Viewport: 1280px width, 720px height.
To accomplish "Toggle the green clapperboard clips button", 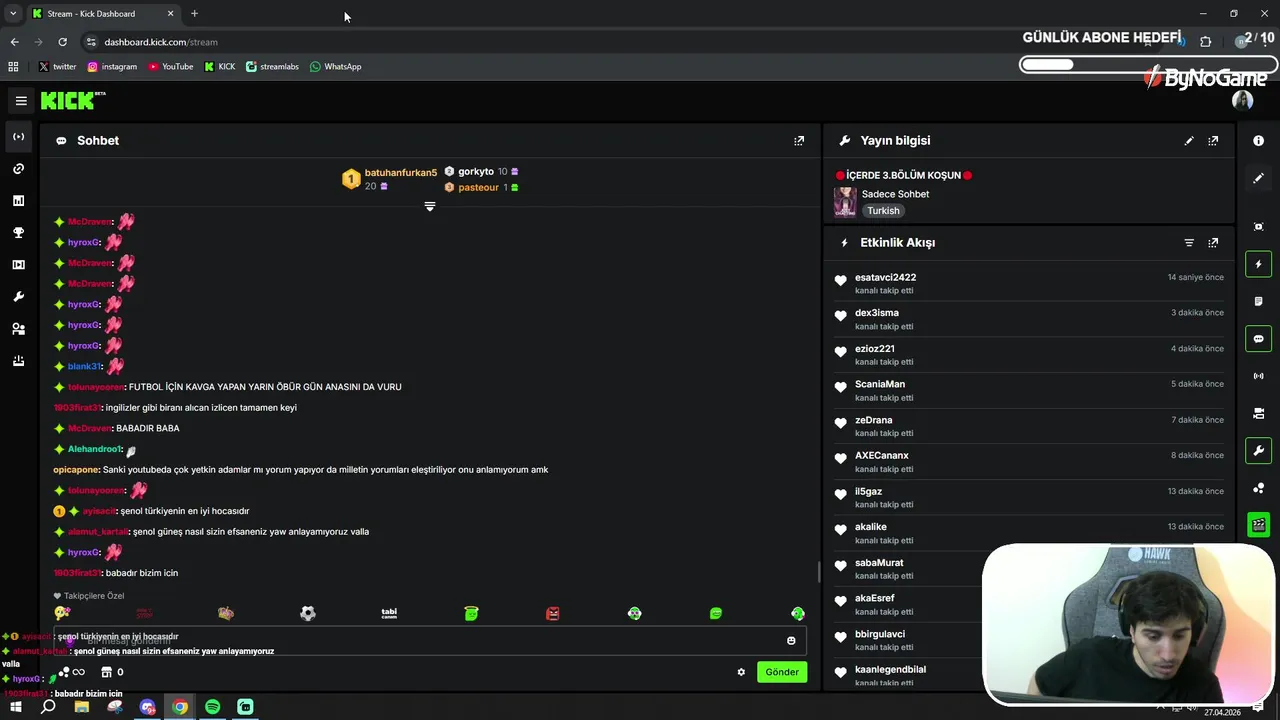I will (x=1258, y=525).
